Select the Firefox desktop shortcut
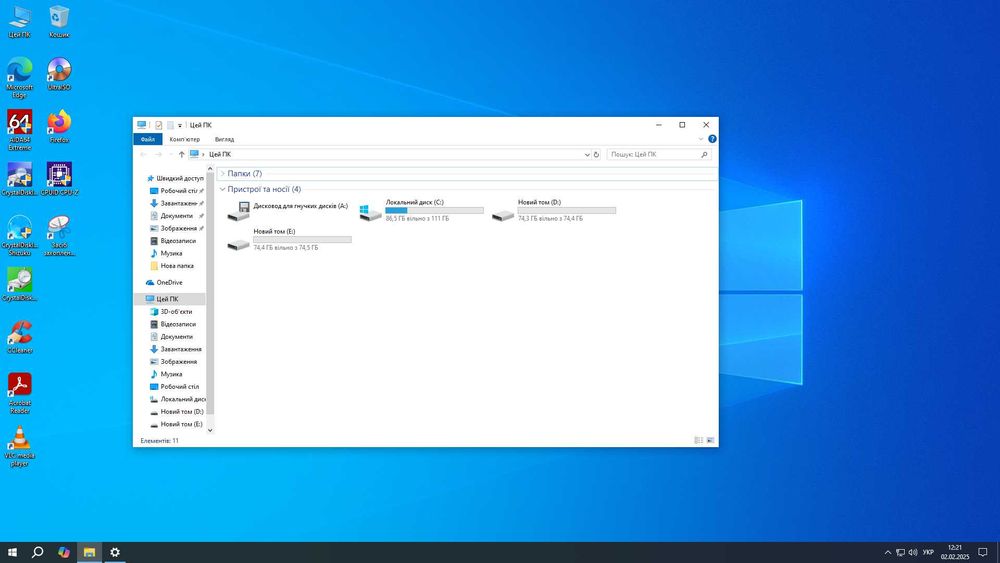This screenshot has height=563, width=1000. (59, 126)
